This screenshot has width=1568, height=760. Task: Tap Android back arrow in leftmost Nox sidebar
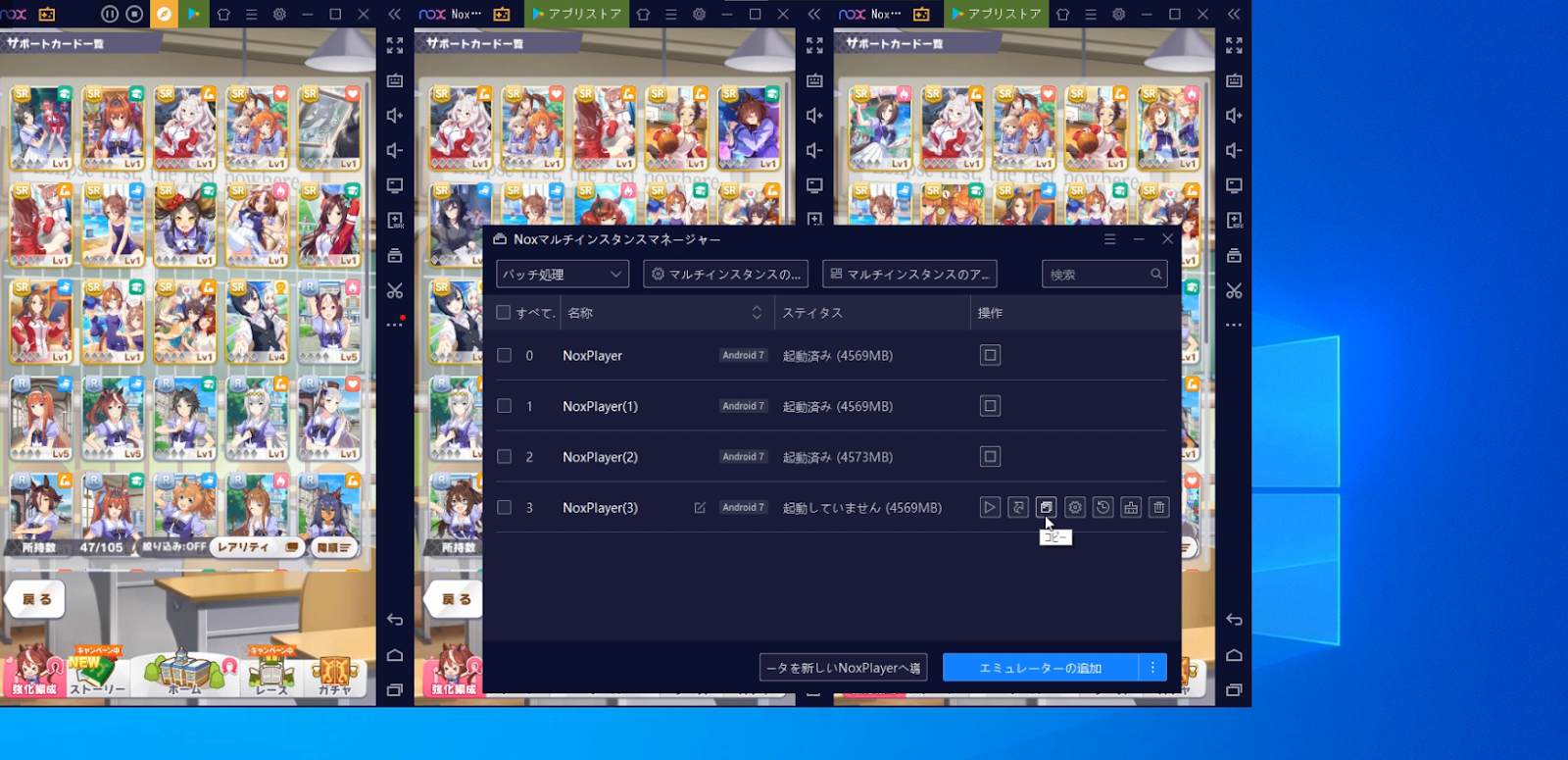click(395, 620)
